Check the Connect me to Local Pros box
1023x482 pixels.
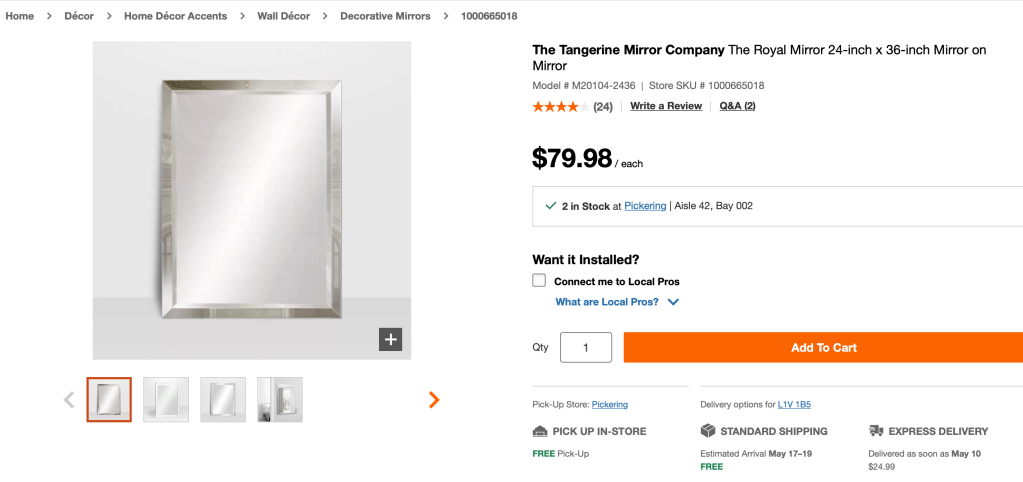coord(539,281)
